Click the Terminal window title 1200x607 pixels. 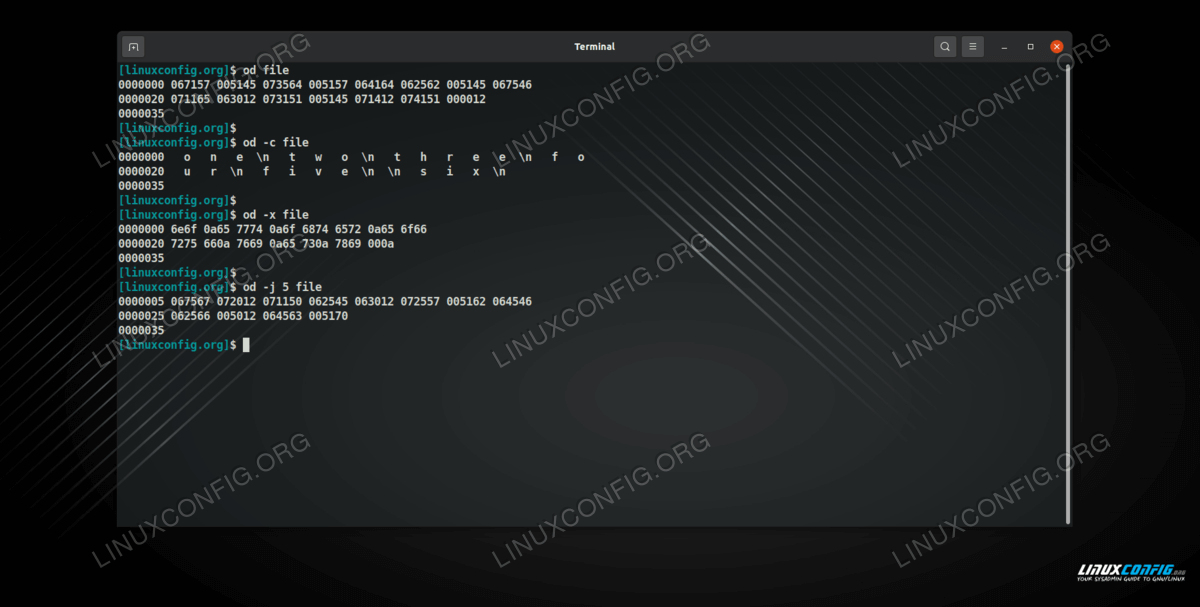(x=594, y=47)
